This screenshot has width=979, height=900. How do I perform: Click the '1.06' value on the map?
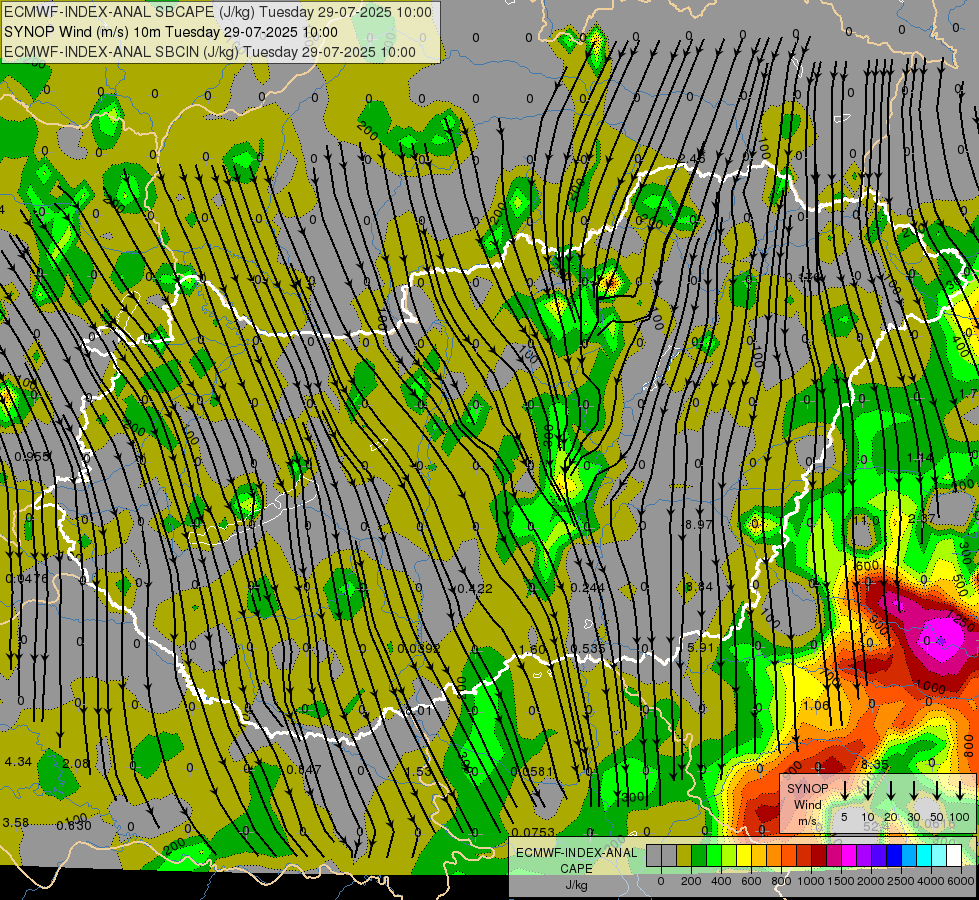click(817, 705)
